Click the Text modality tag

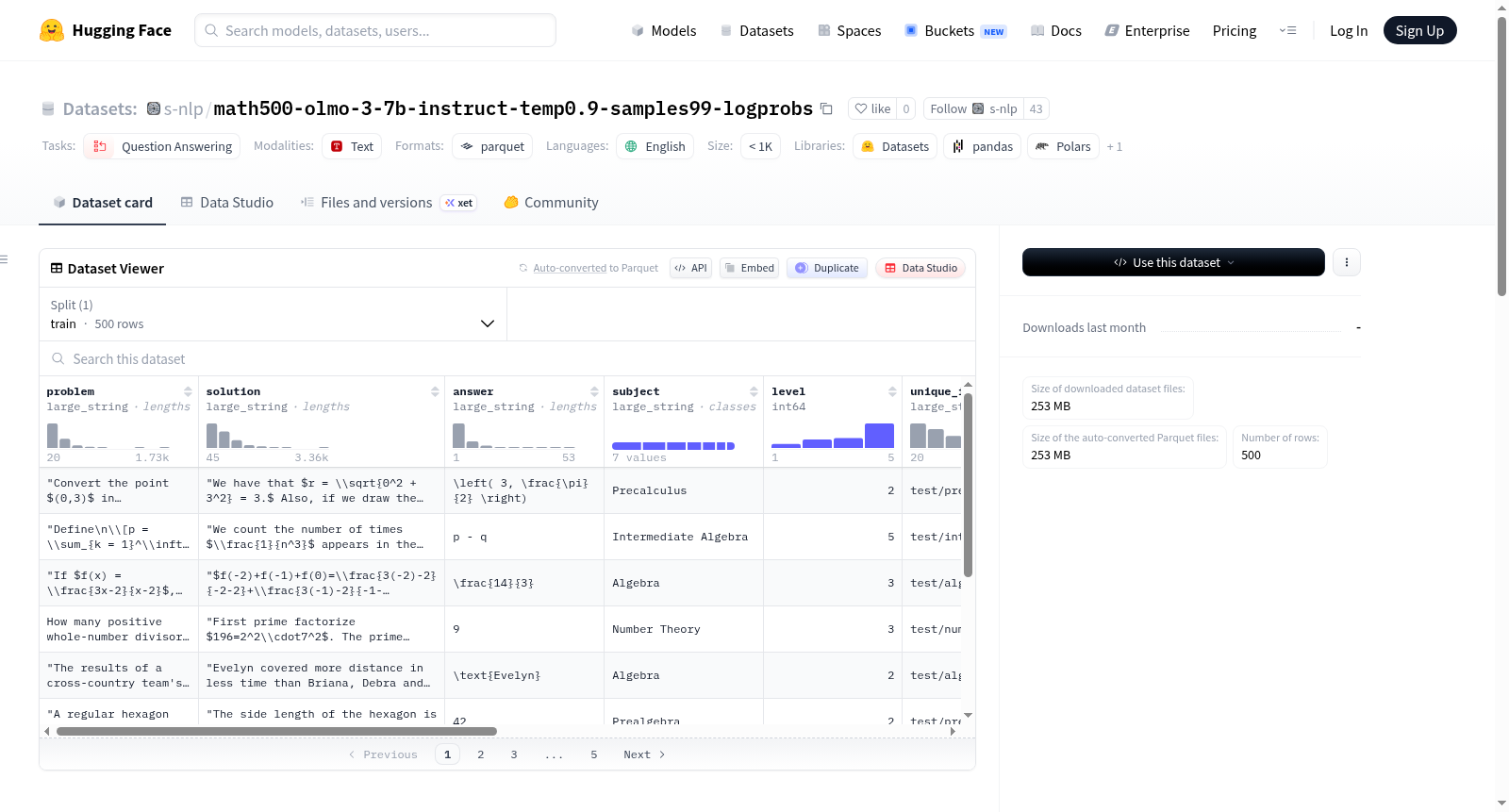point(352,146)
